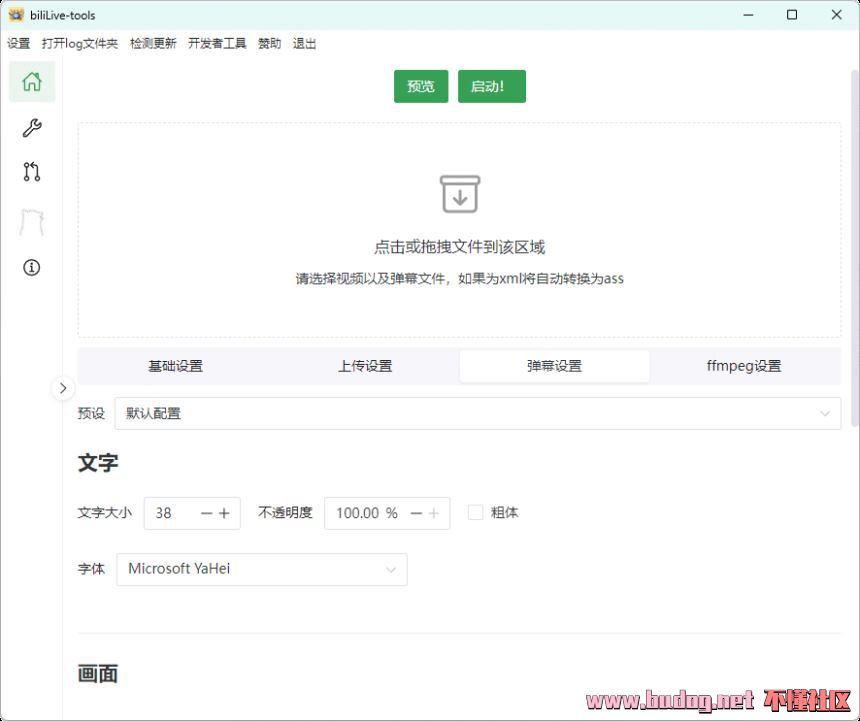The height and width of the screenshot is (721, 860).
Task: Expand the collapsed sidebar with chevron
Action: click(x=62, y=388)
